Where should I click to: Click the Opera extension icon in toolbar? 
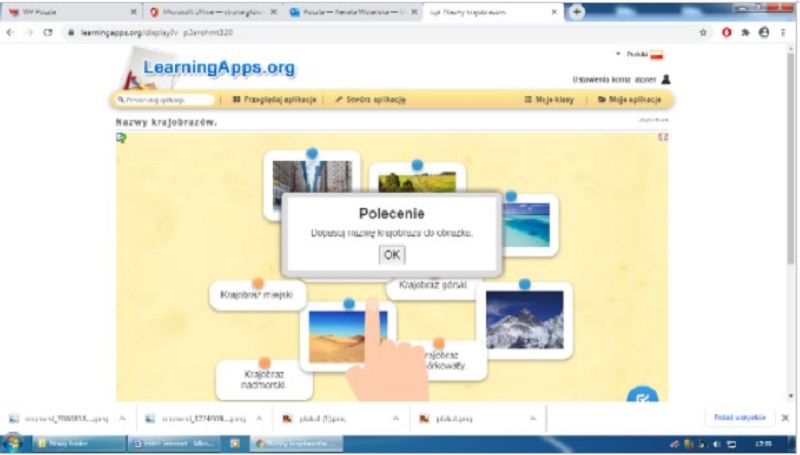727,32
